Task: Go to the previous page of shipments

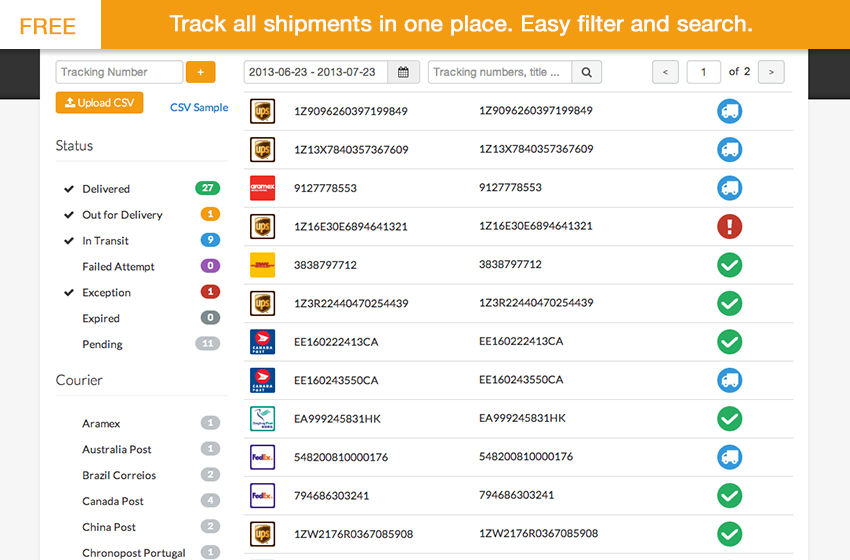Action: 665,72
